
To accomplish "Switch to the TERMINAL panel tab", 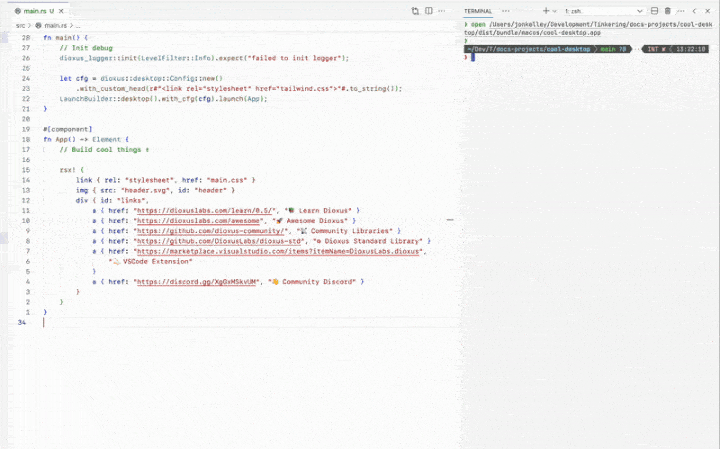I will pos(478,10).
